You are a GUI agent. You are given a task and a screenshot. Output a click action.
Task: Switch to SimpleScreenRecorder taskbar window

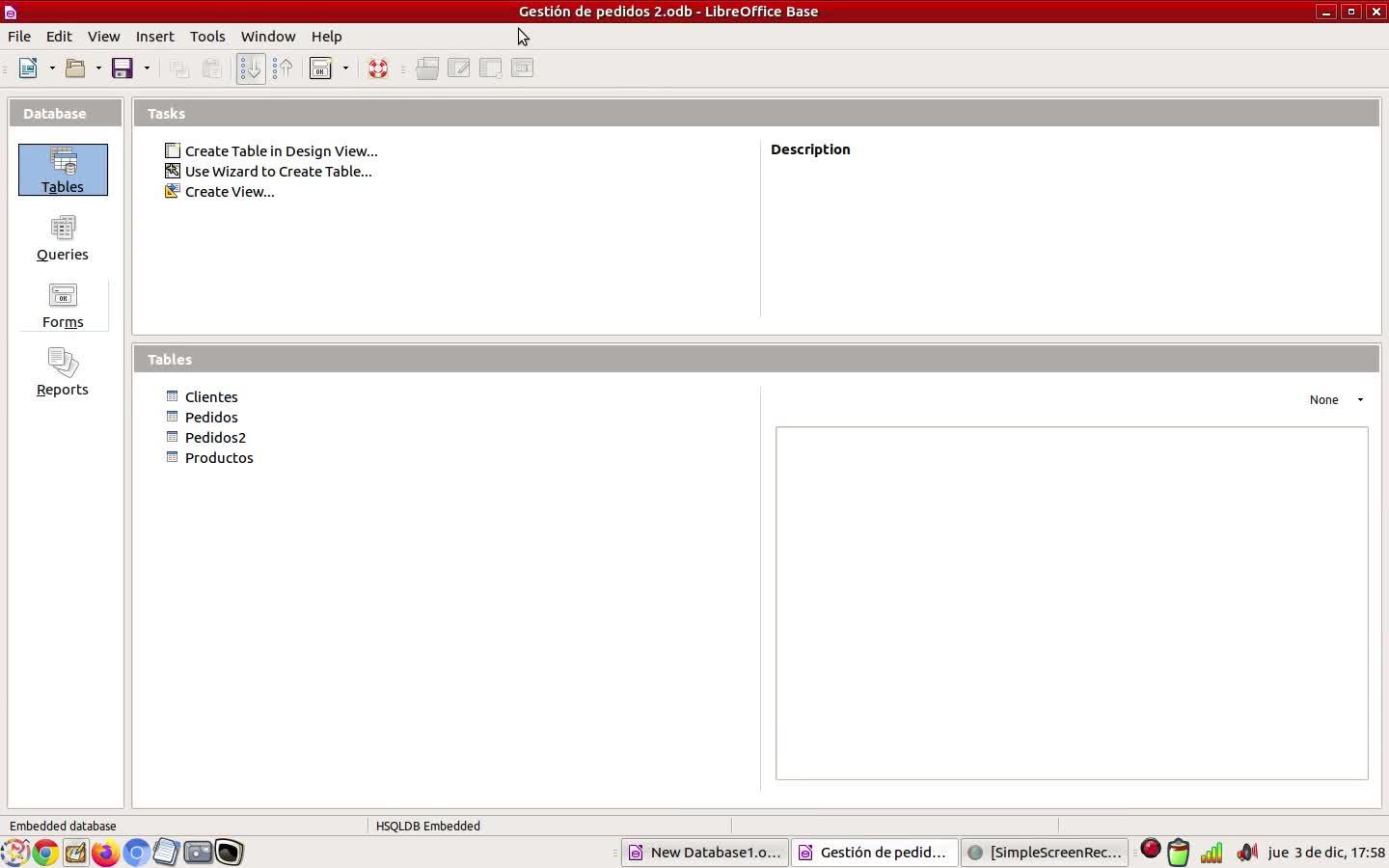tap(1045, 853)
